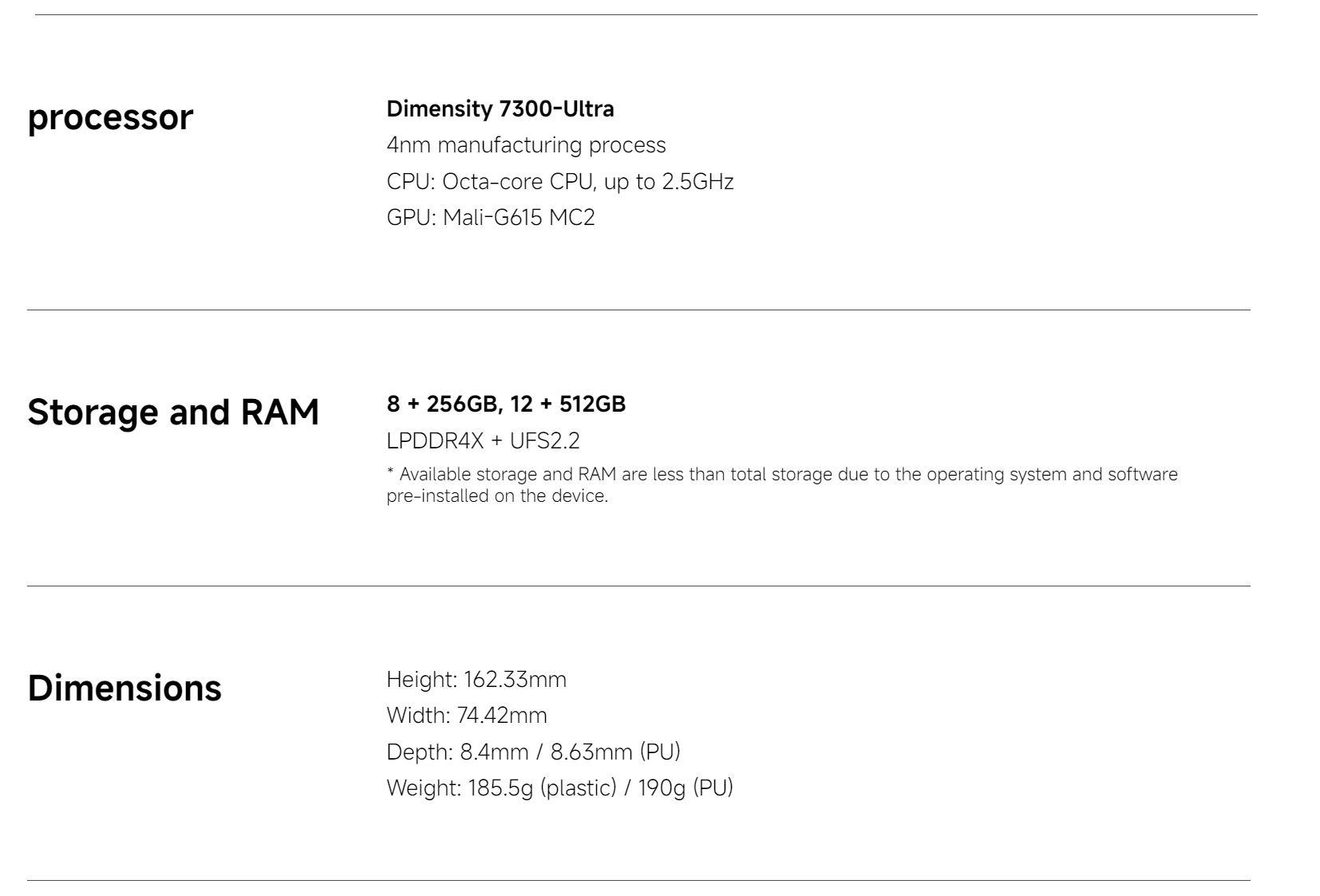Click the processor section heading
1320x896 pixels.
pos(110,117)
